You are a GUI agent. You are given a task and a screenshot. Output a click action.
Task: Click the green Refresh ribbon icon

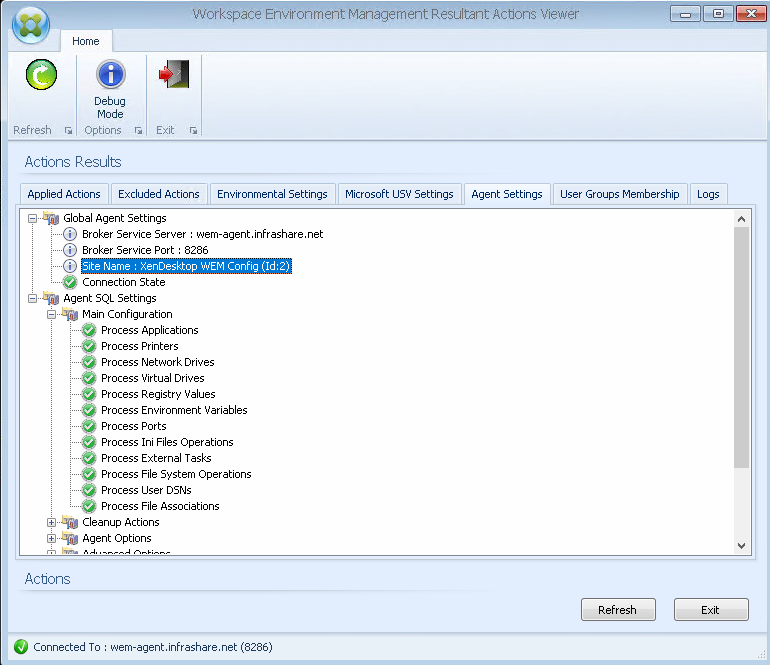(x=41, y=75)
